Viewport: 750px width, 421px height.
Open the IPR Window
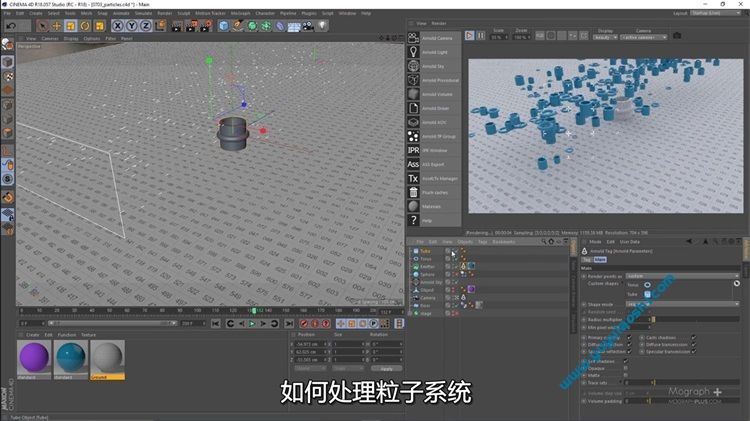(x=434, y=150)
